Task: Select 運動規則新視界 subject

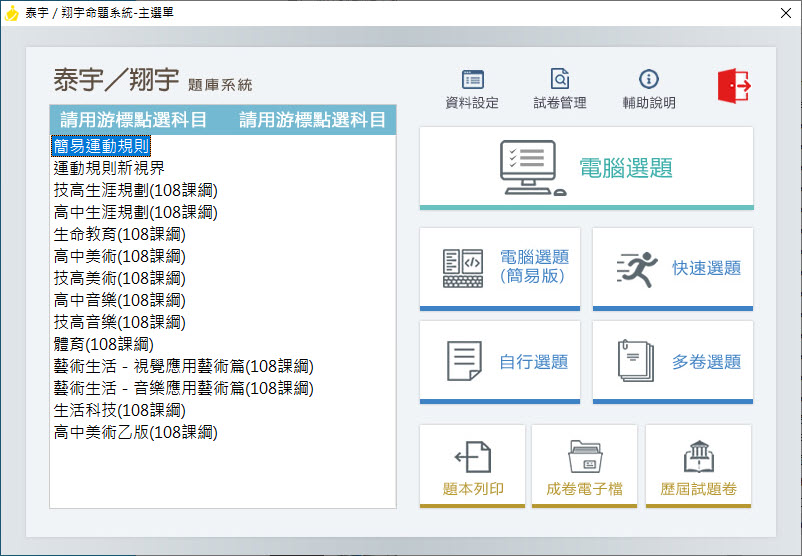Action: 108,168
